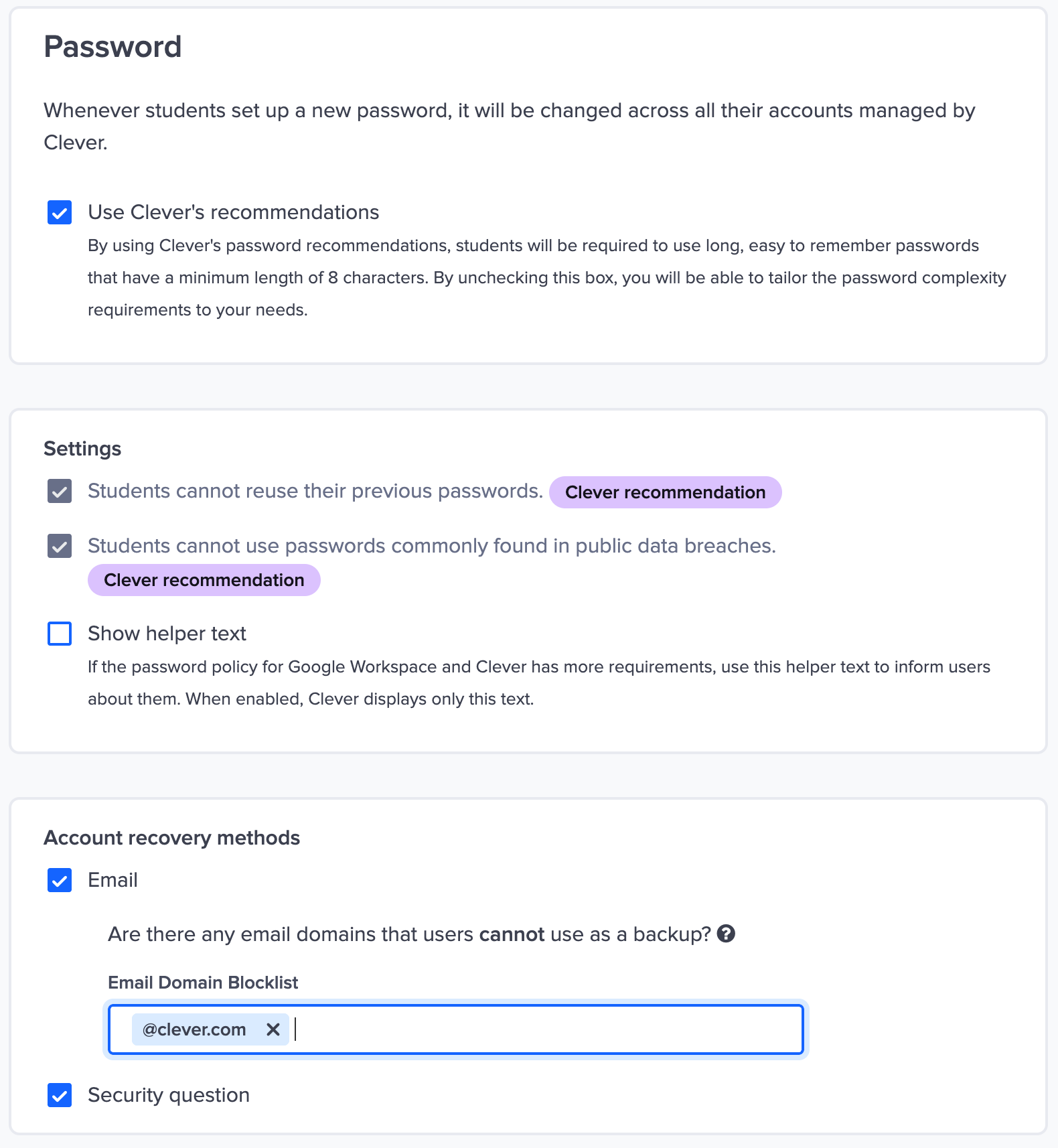Click the help question mark icon

(x=727, y=934)
